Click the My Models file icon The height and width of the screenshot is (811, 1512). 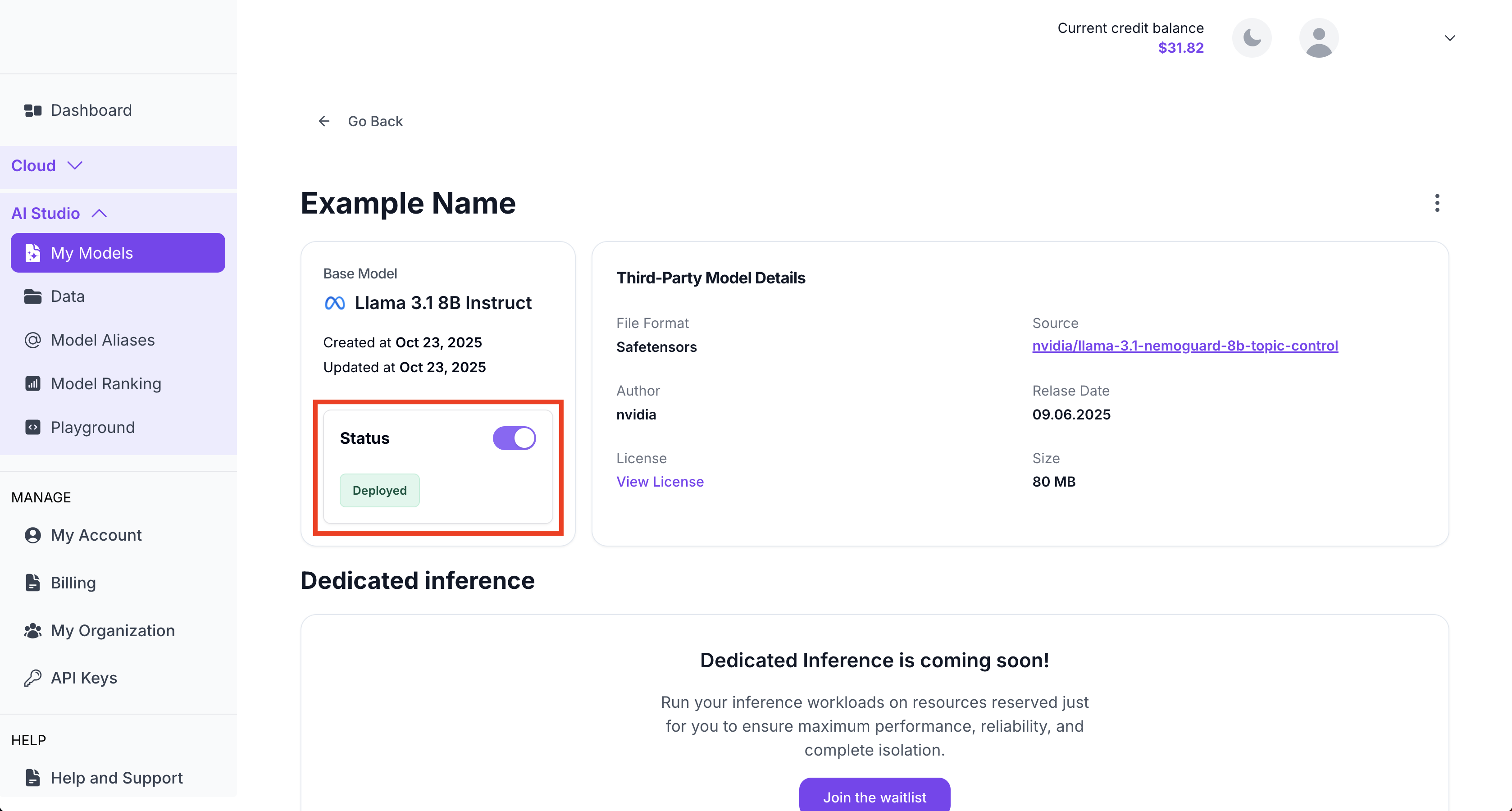pos(33,253)
